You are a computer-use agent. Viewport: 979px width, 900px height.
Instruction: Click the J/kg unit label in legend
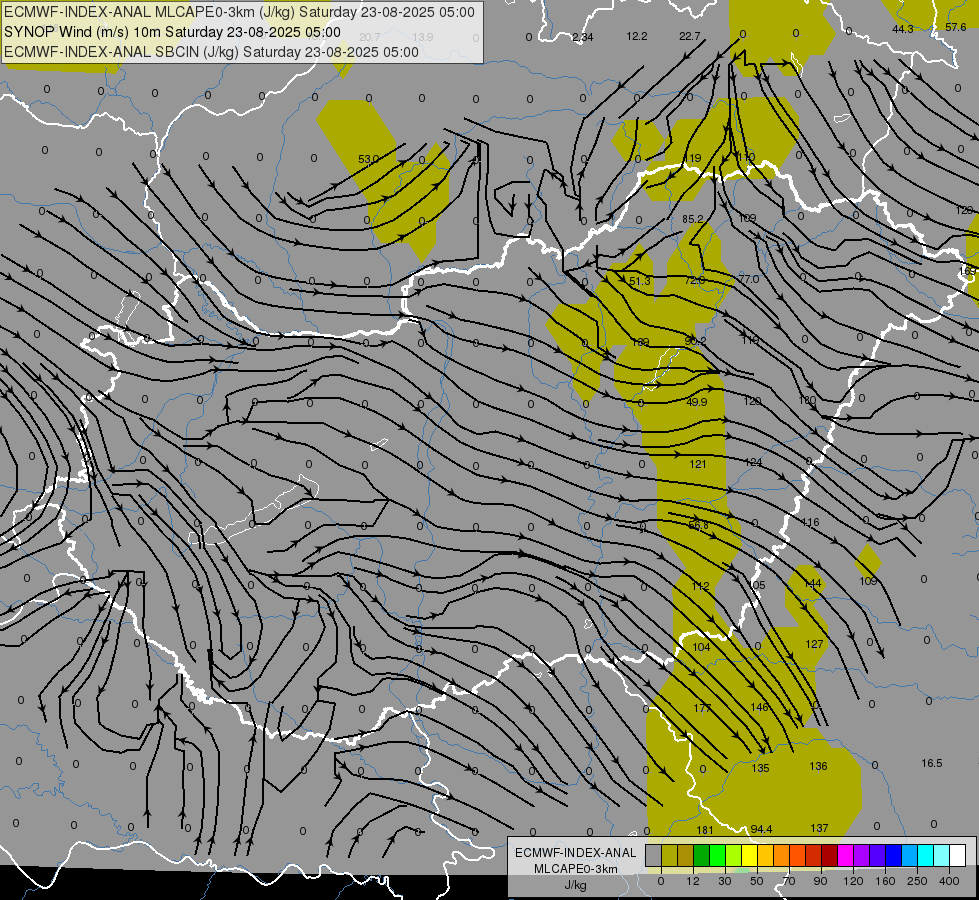pos(575,885)
